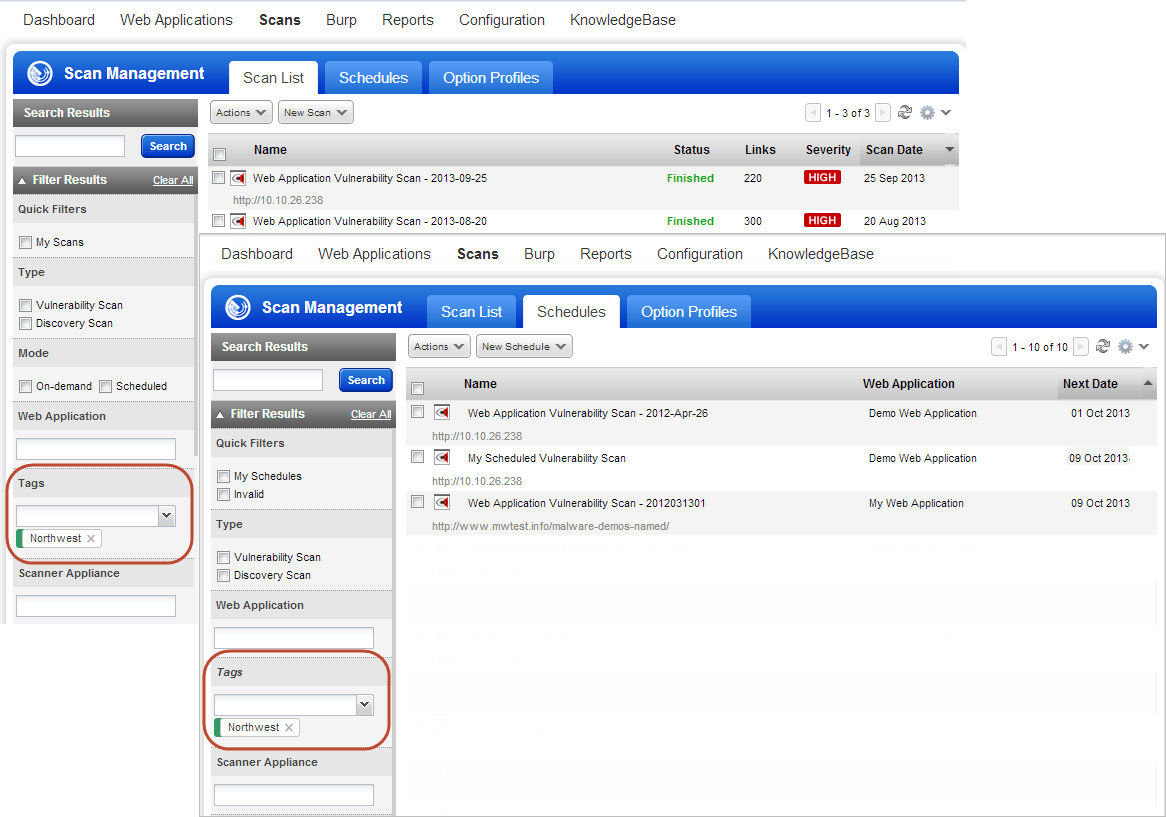
Task: Click Clear All in the front Schedules window
Action: coord(371,414)
